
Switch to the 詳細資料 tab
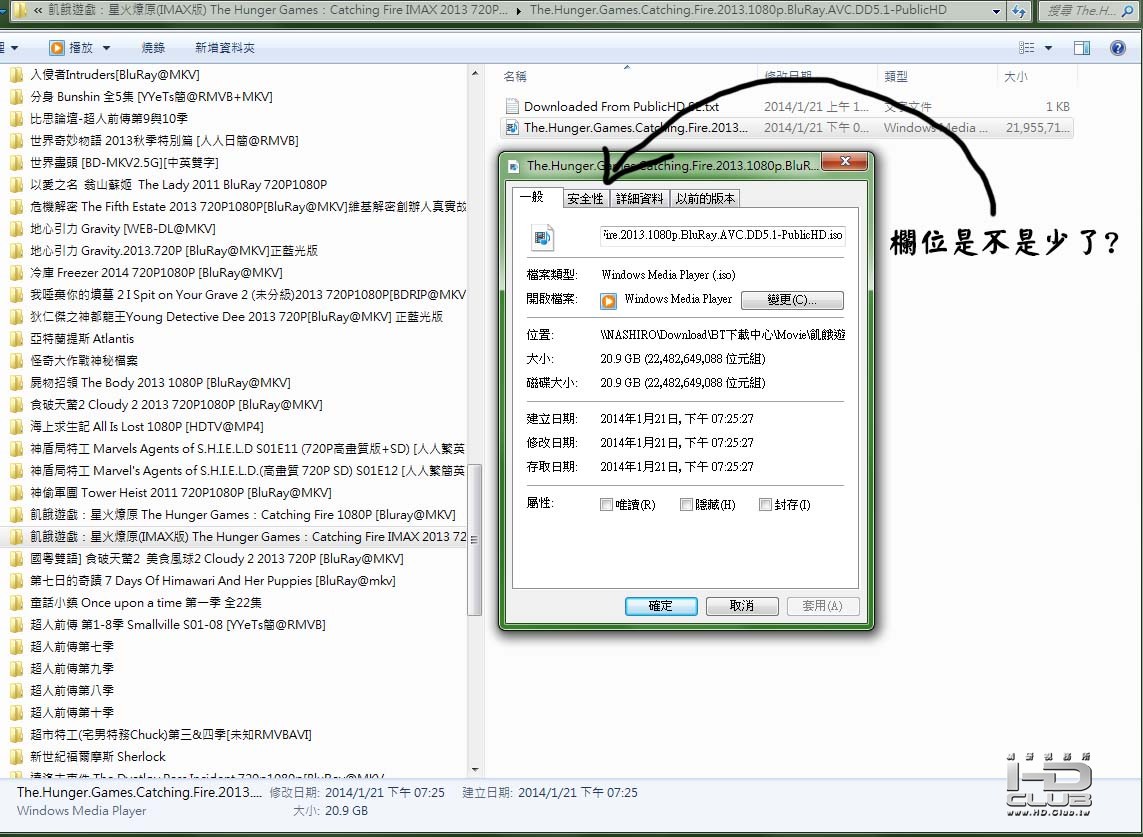pos(639,199)
